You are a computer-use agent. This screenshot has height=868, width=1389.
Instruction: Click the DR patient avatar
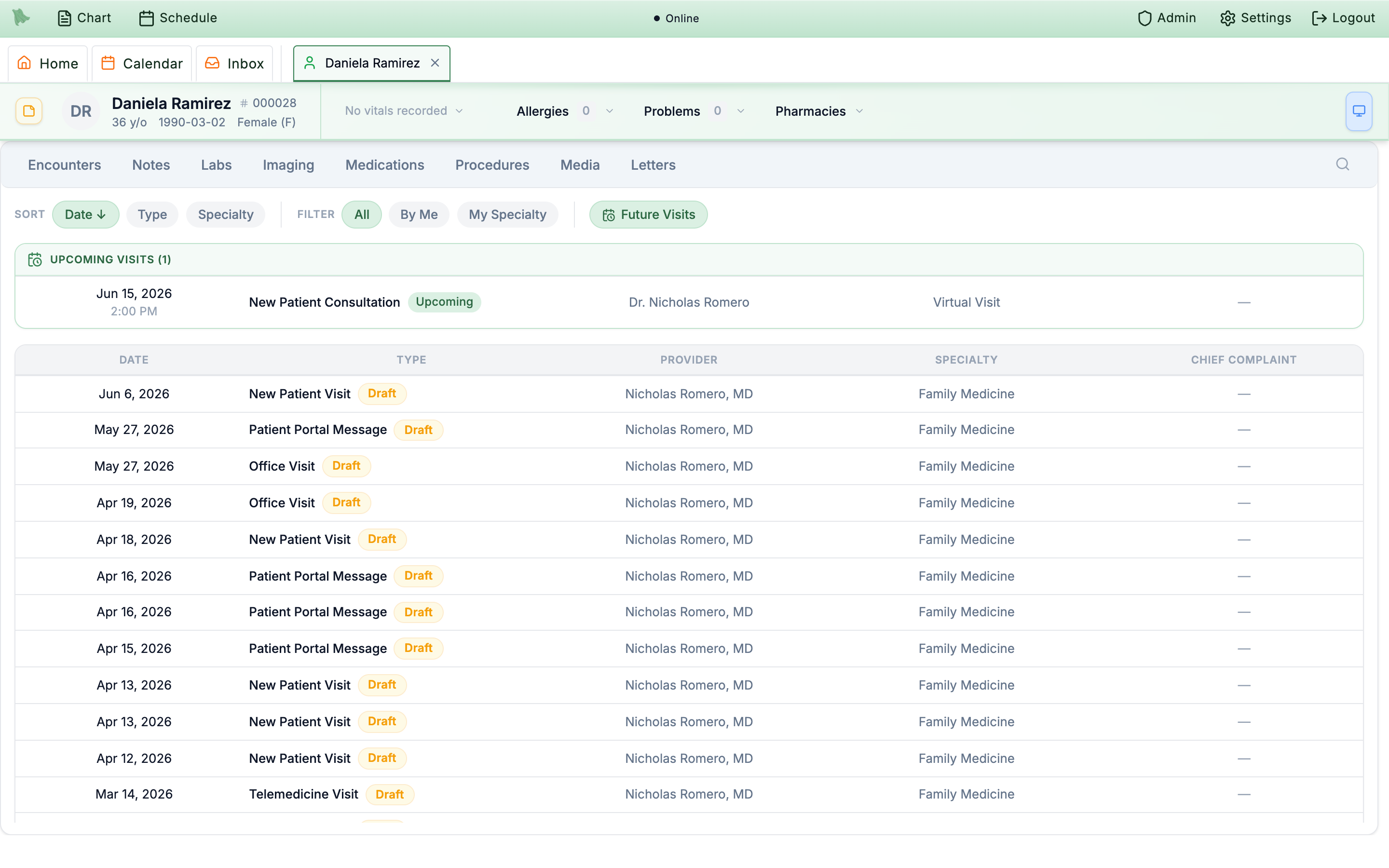tap(81, 111)
